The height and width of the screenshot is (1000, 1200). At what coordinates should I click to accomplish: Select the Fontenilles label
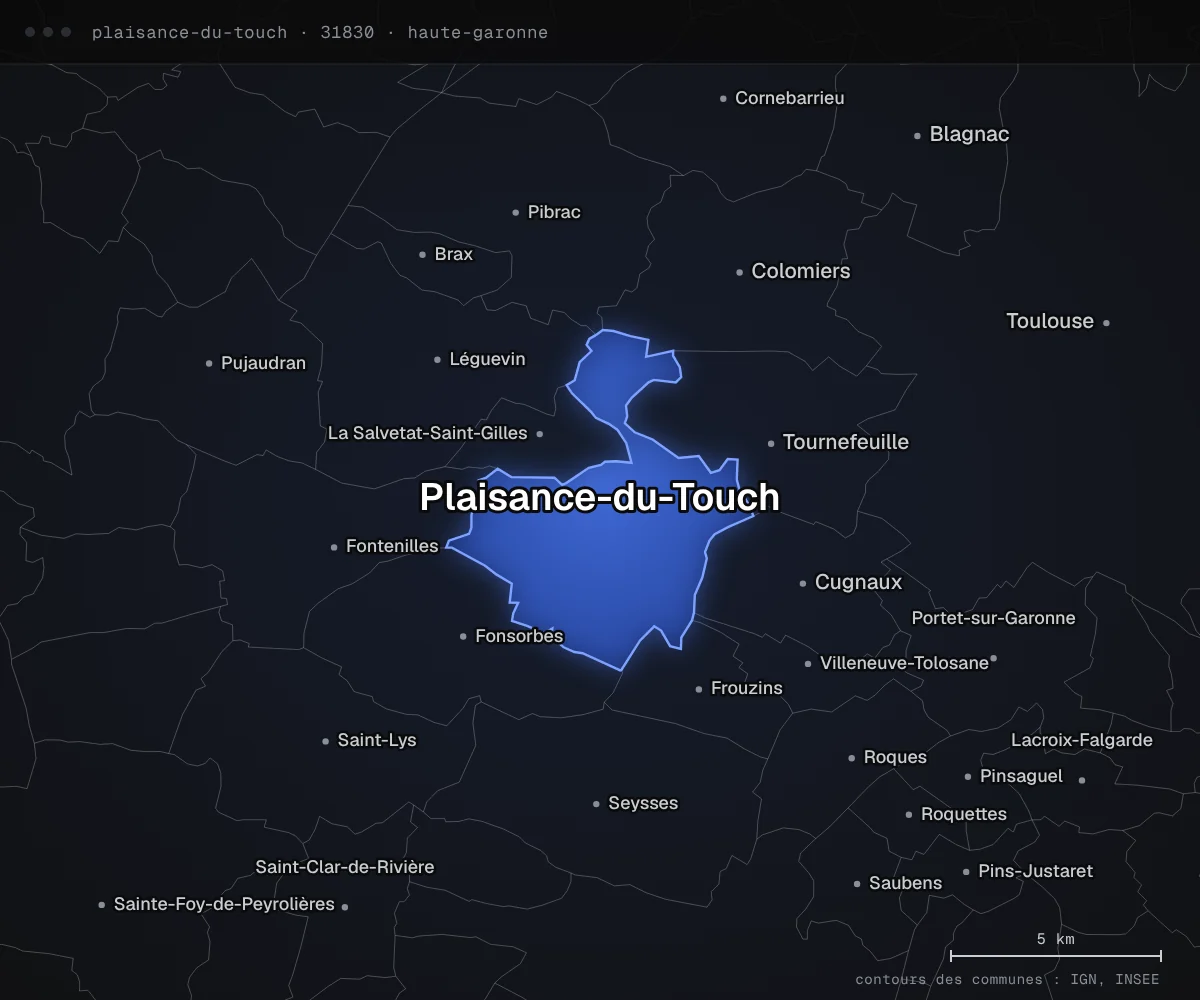click(x=392, y=546)
